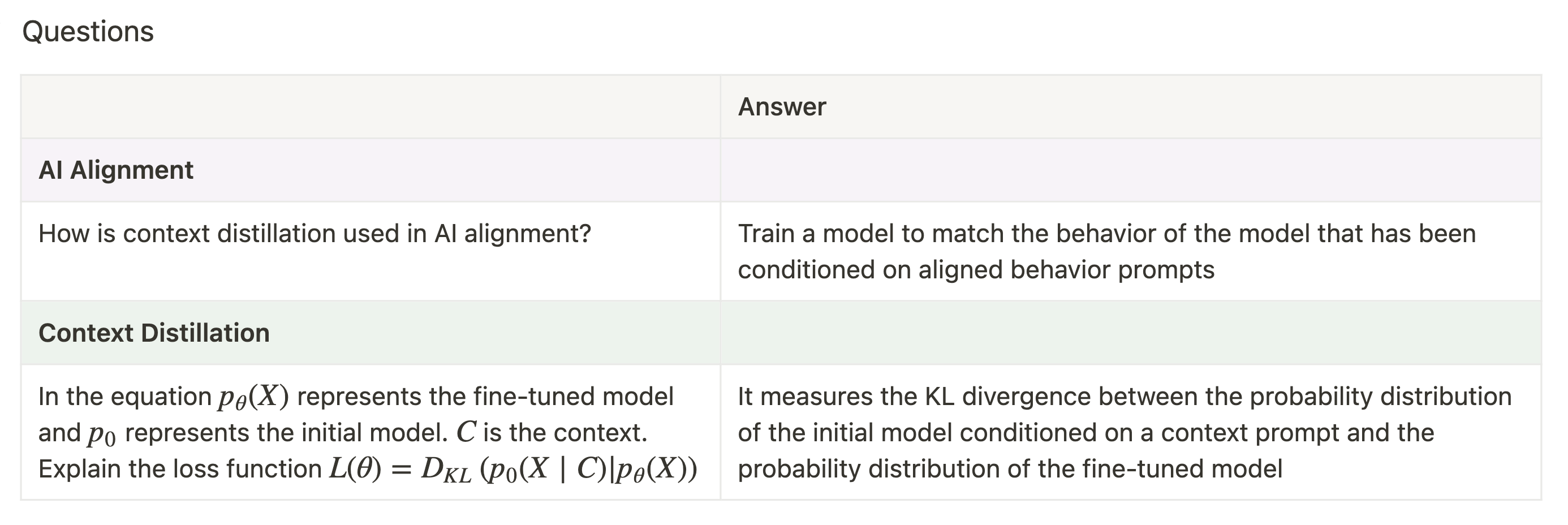Click the text "represents the fine-tuned model"
Image resolution: width=1568 pixels, height=525 pixels.
click(485, 397)
